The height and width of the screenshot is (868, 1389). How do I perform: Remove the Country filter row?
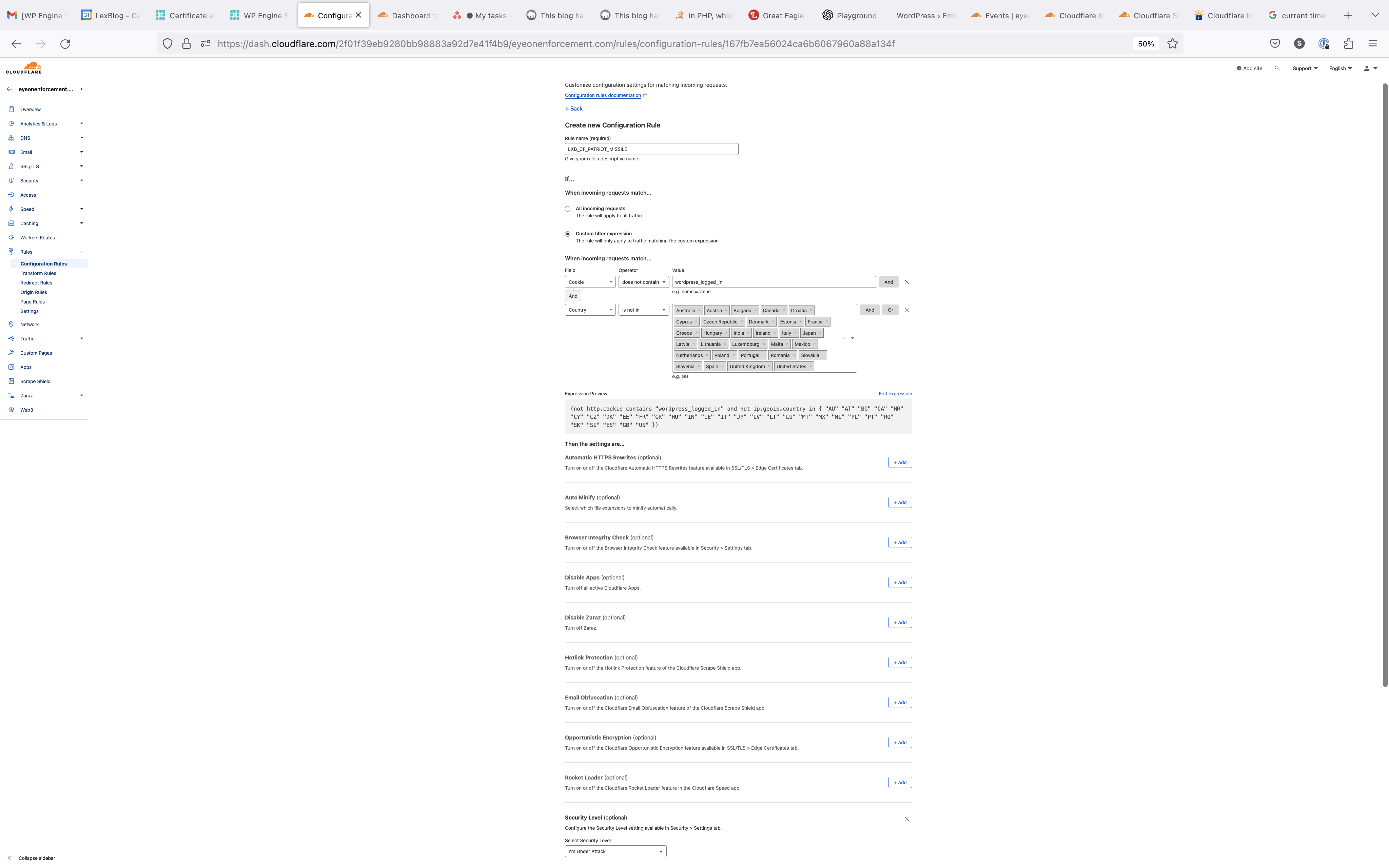(907, 310)
